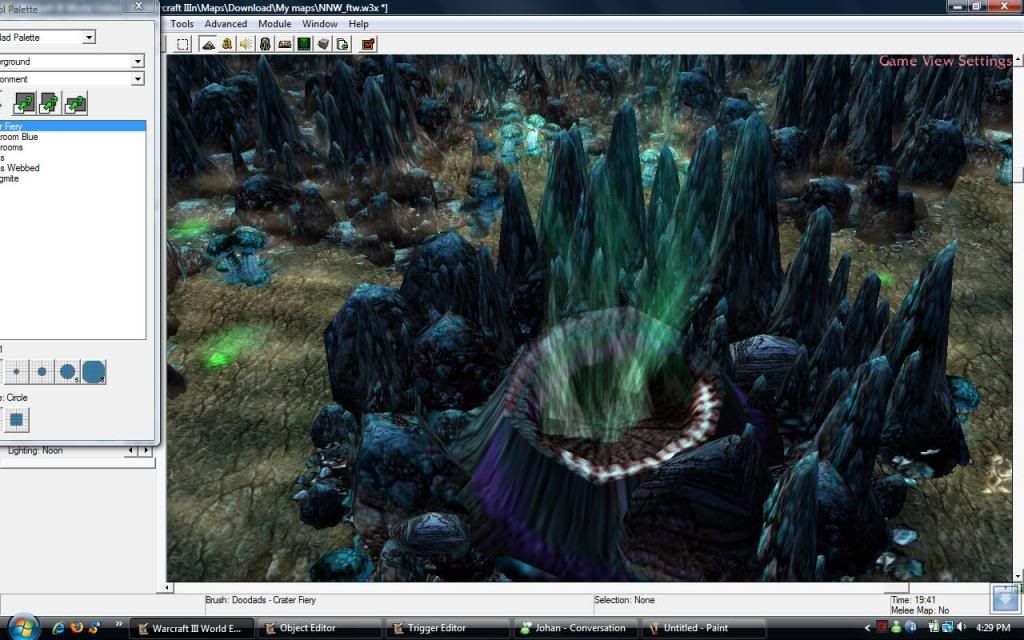
Task: Click vertical scrollbar down arrow
Action: pyautogui.click(x=1017, y=577)
